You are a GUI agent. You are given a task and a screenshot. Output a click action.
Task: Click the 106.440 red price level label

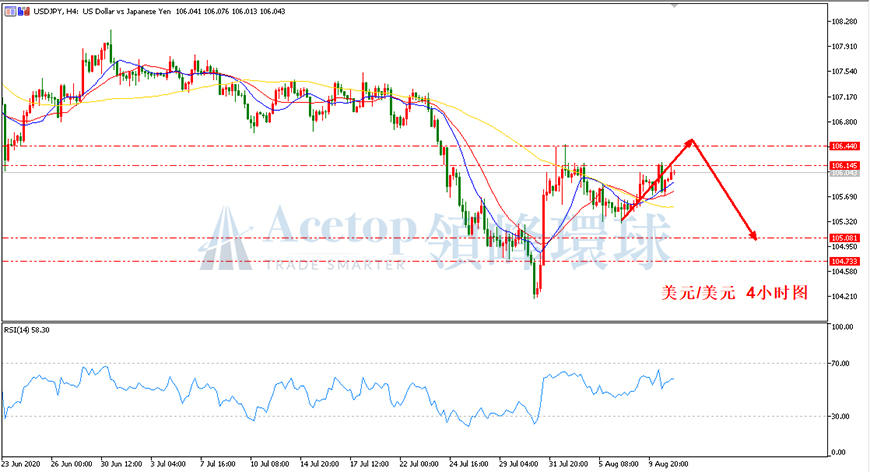(844, 146)
